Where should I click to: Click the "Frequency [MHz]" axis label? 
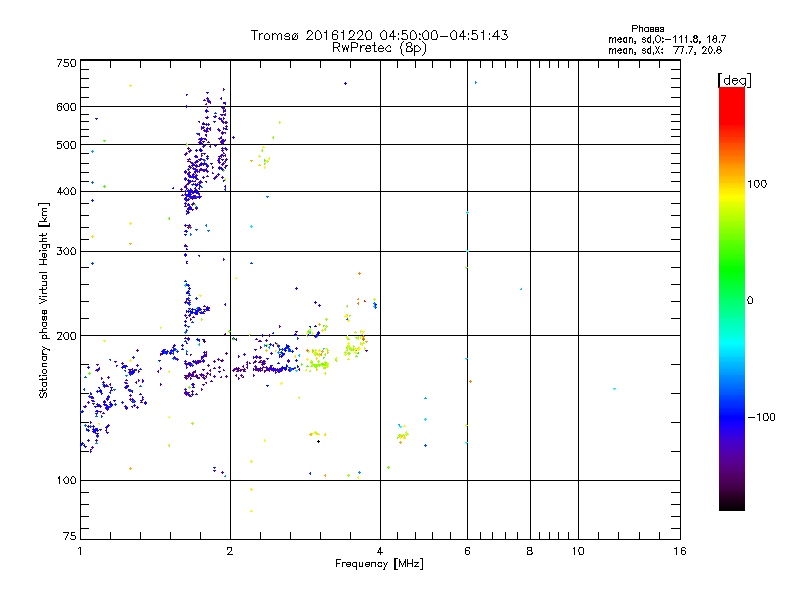pyautogui.click(x=379, y=564)
